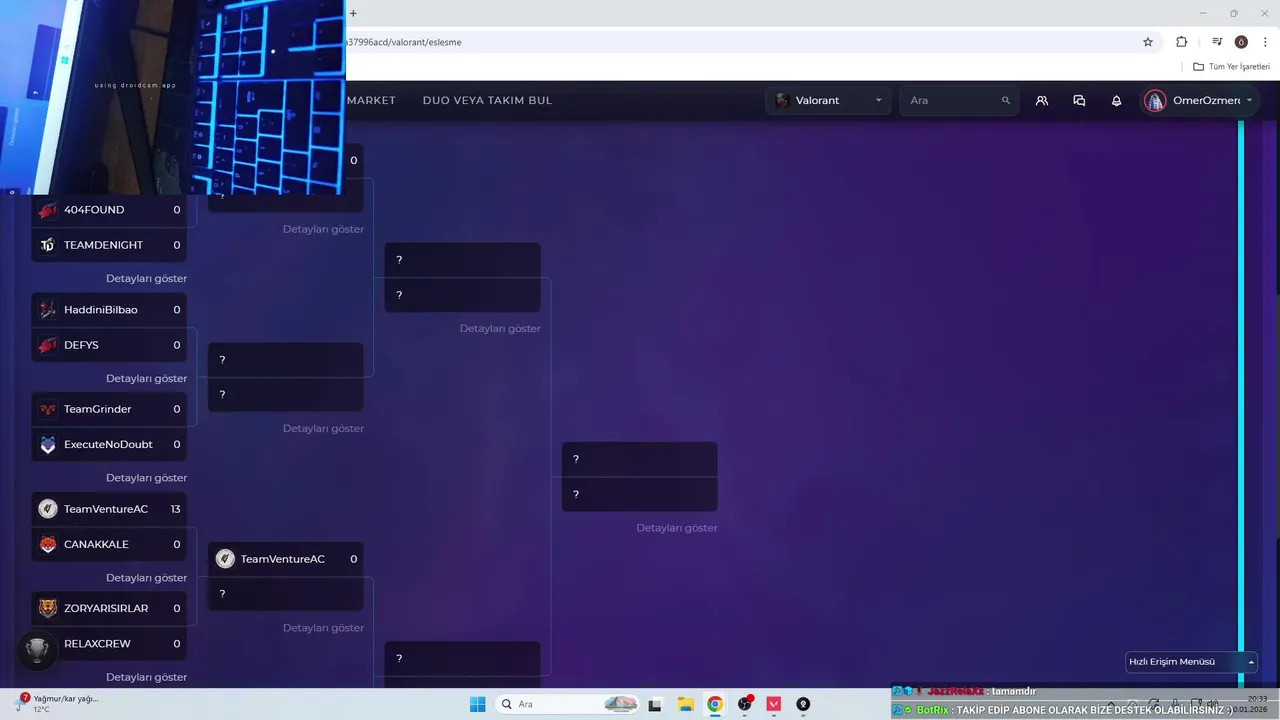Bookmark this page with the star icon
This screenshot has height=720, width=1280.
1148,42
